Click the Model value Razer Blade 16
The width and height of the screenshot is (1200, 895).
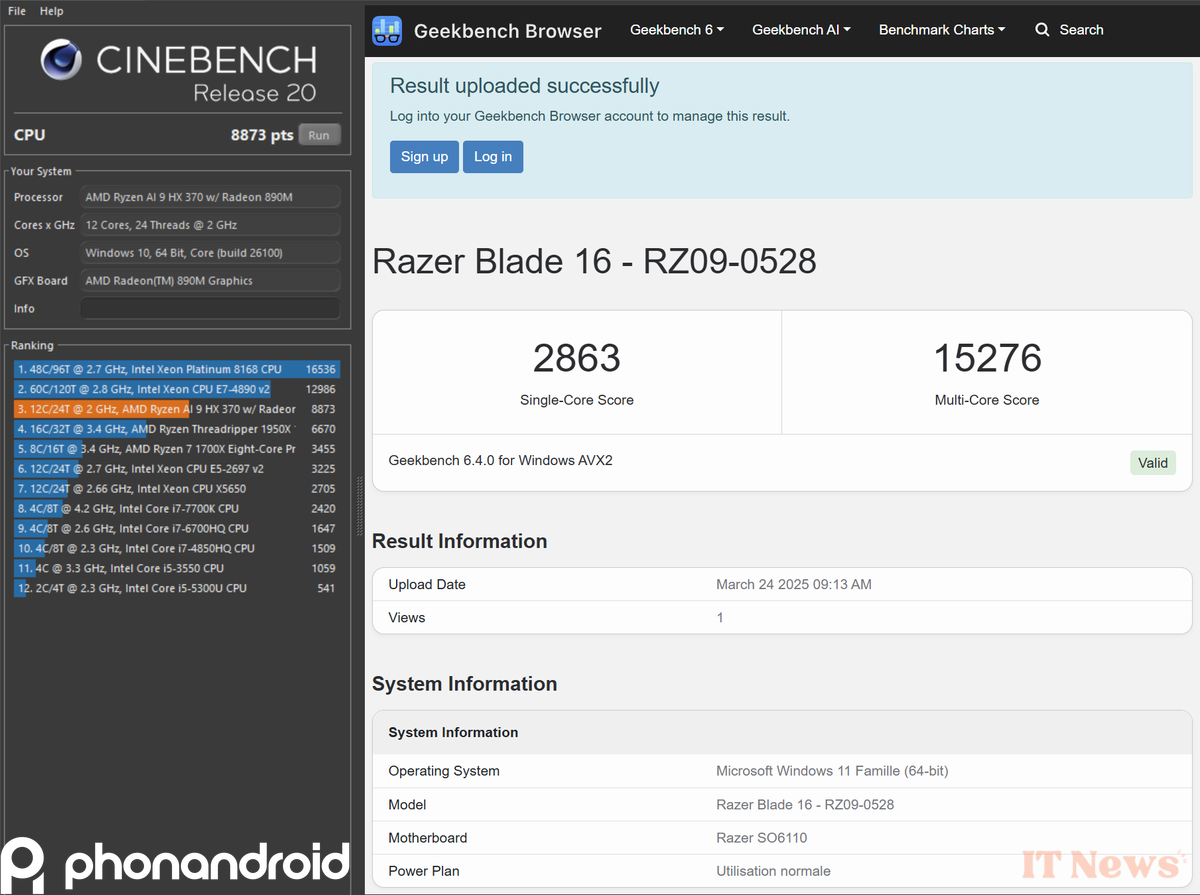[x=805, y=804]
